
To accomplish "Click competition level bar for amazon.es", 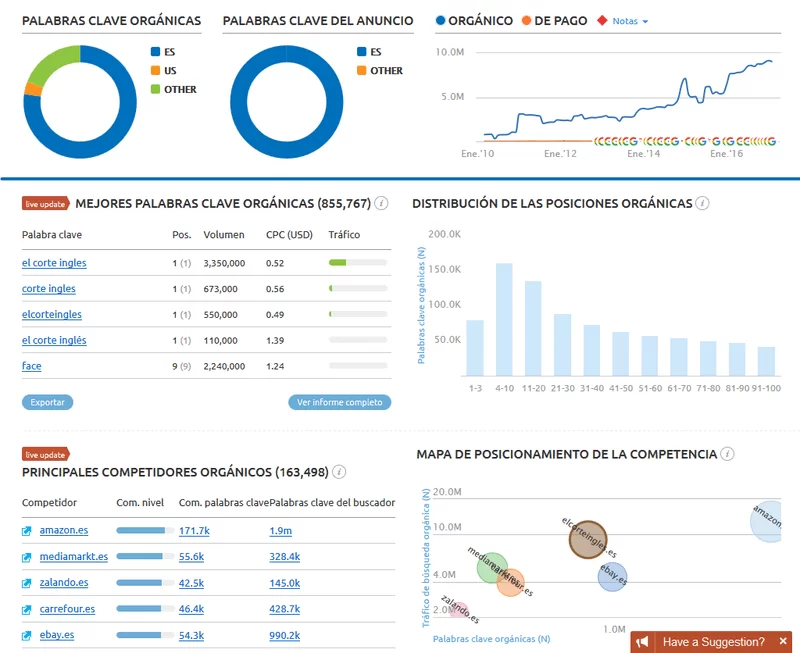I will (145, 531).
